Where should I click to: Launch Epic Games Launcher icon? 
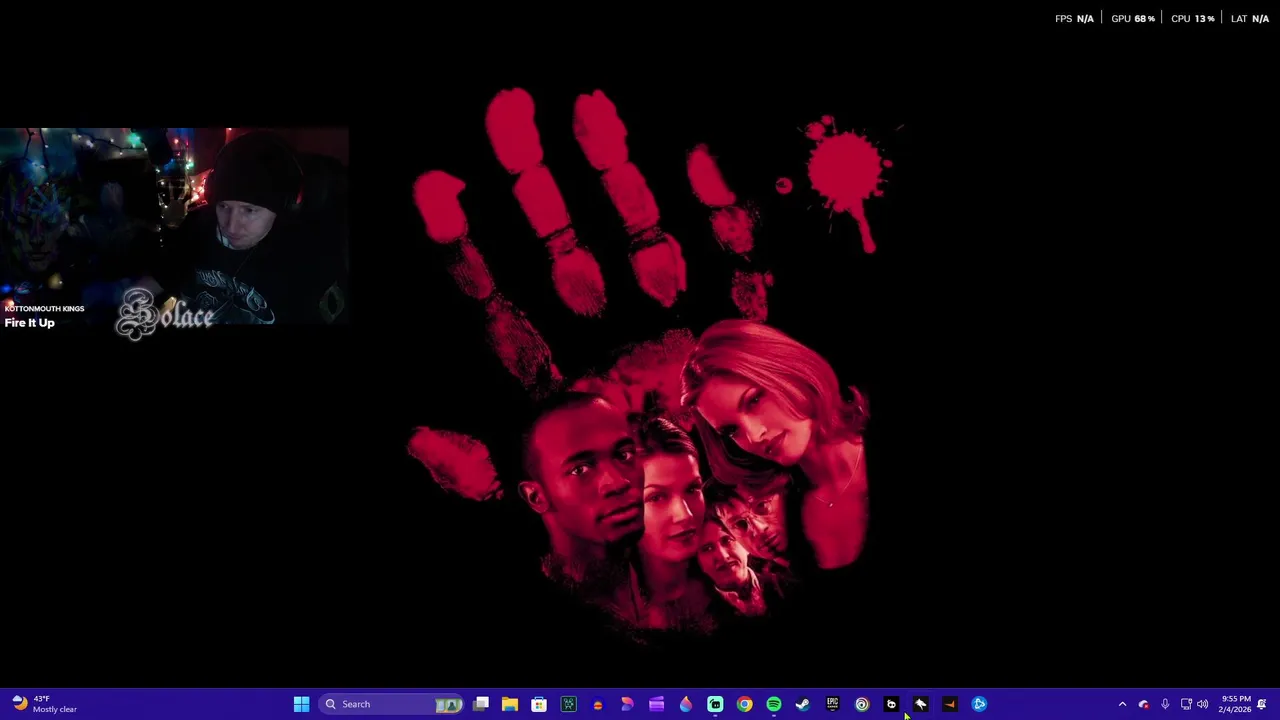[x=832, y=704]
